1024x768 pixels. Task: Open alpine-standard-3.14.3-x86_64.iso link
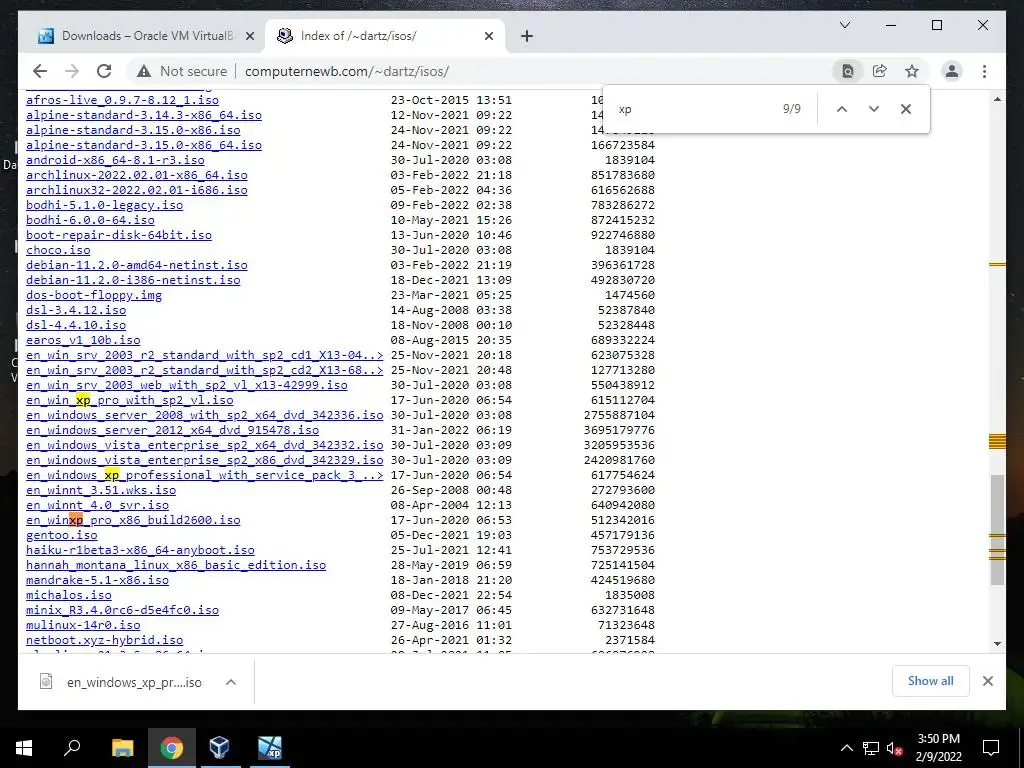[x=144, y=115]
